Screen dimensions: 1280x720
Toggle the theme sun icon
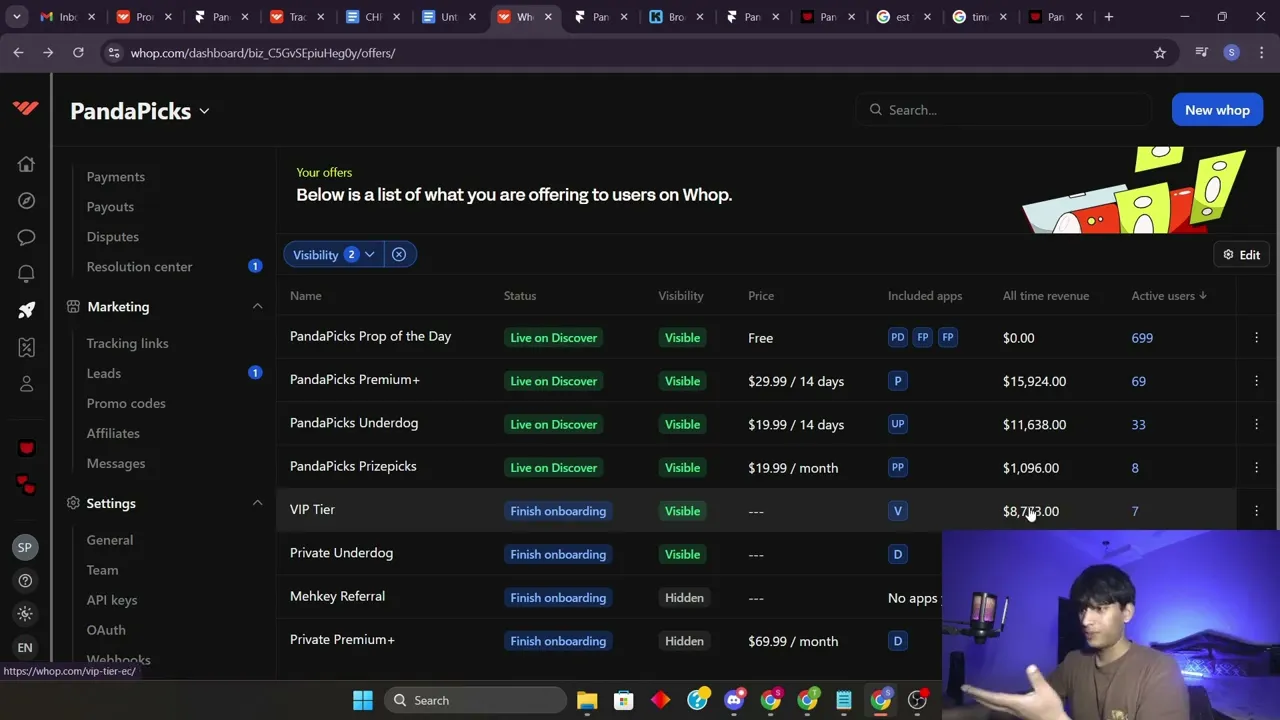click(x=25, y=614)
